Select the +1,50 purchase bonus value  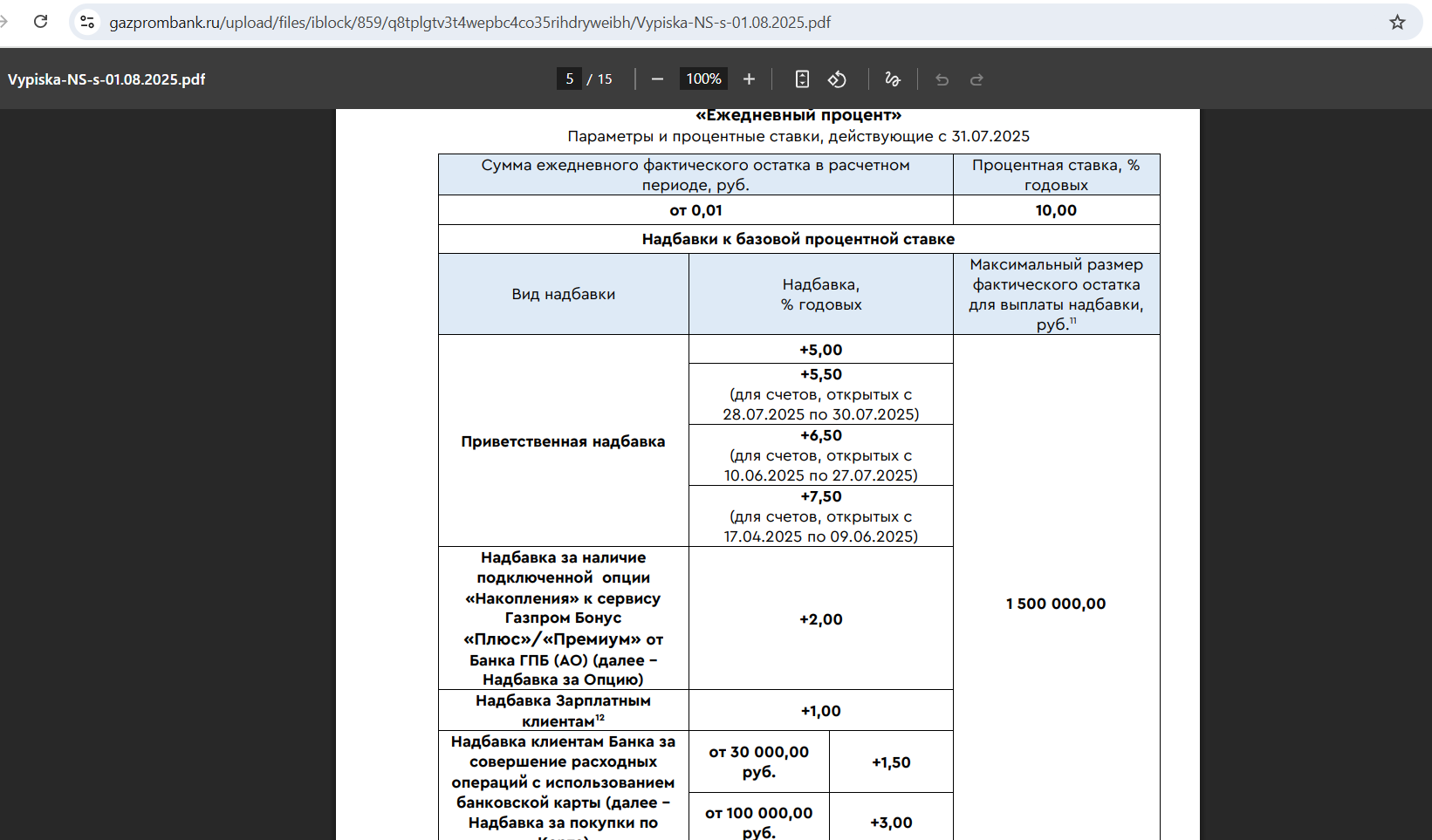(x=891, y=762)
